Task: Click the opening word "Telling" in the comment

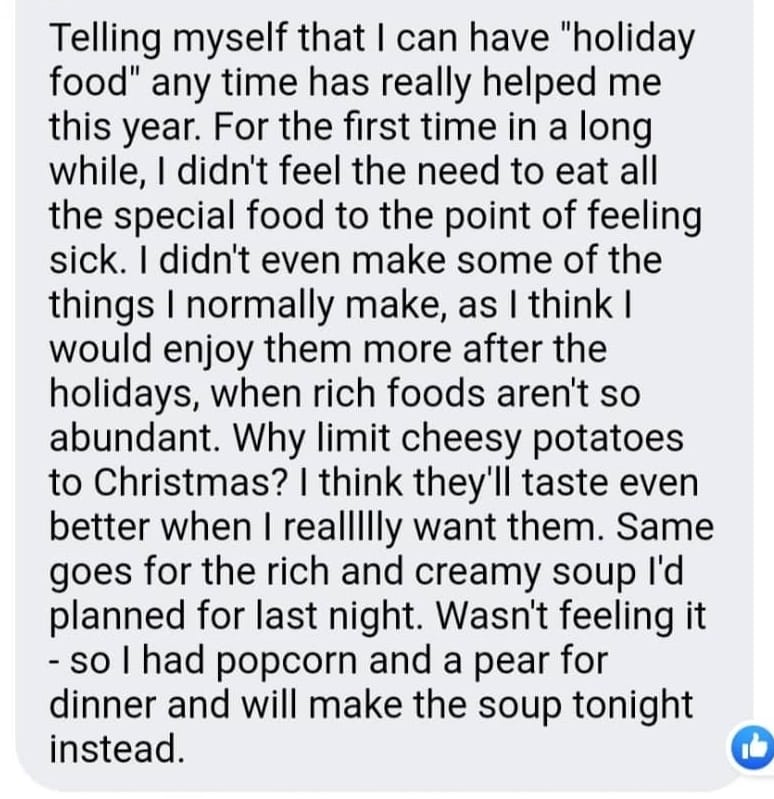Action: (x=104, y=40)
